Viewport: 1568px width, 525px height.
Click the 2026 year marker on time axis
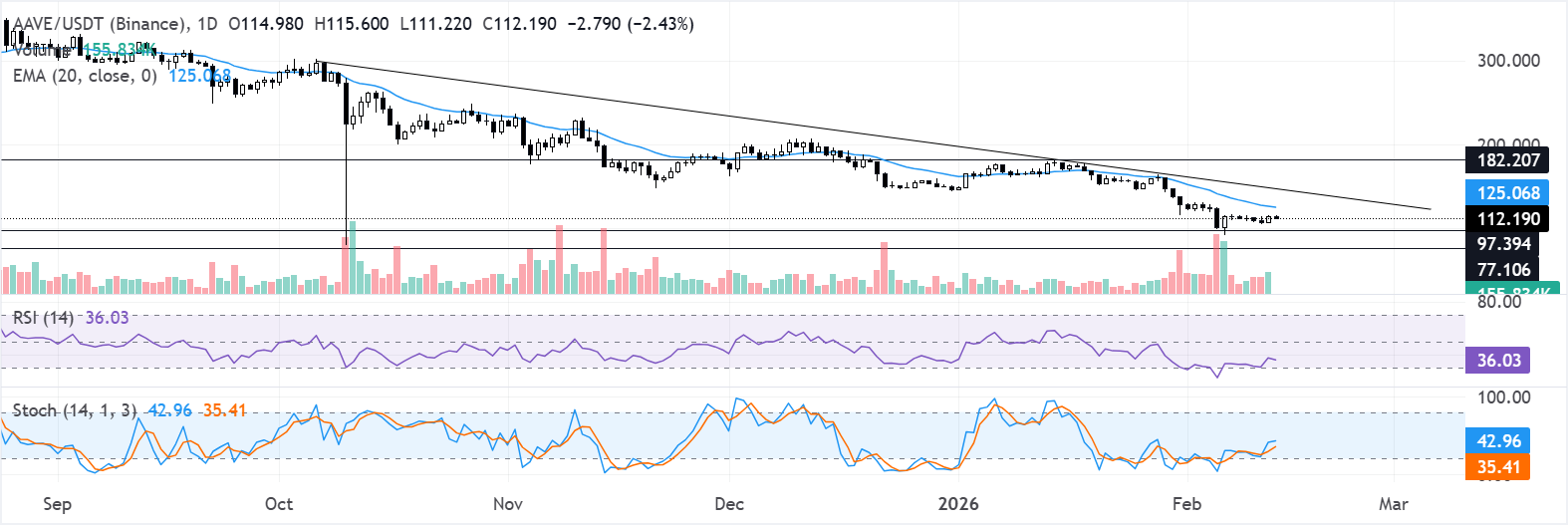point(958,504)
